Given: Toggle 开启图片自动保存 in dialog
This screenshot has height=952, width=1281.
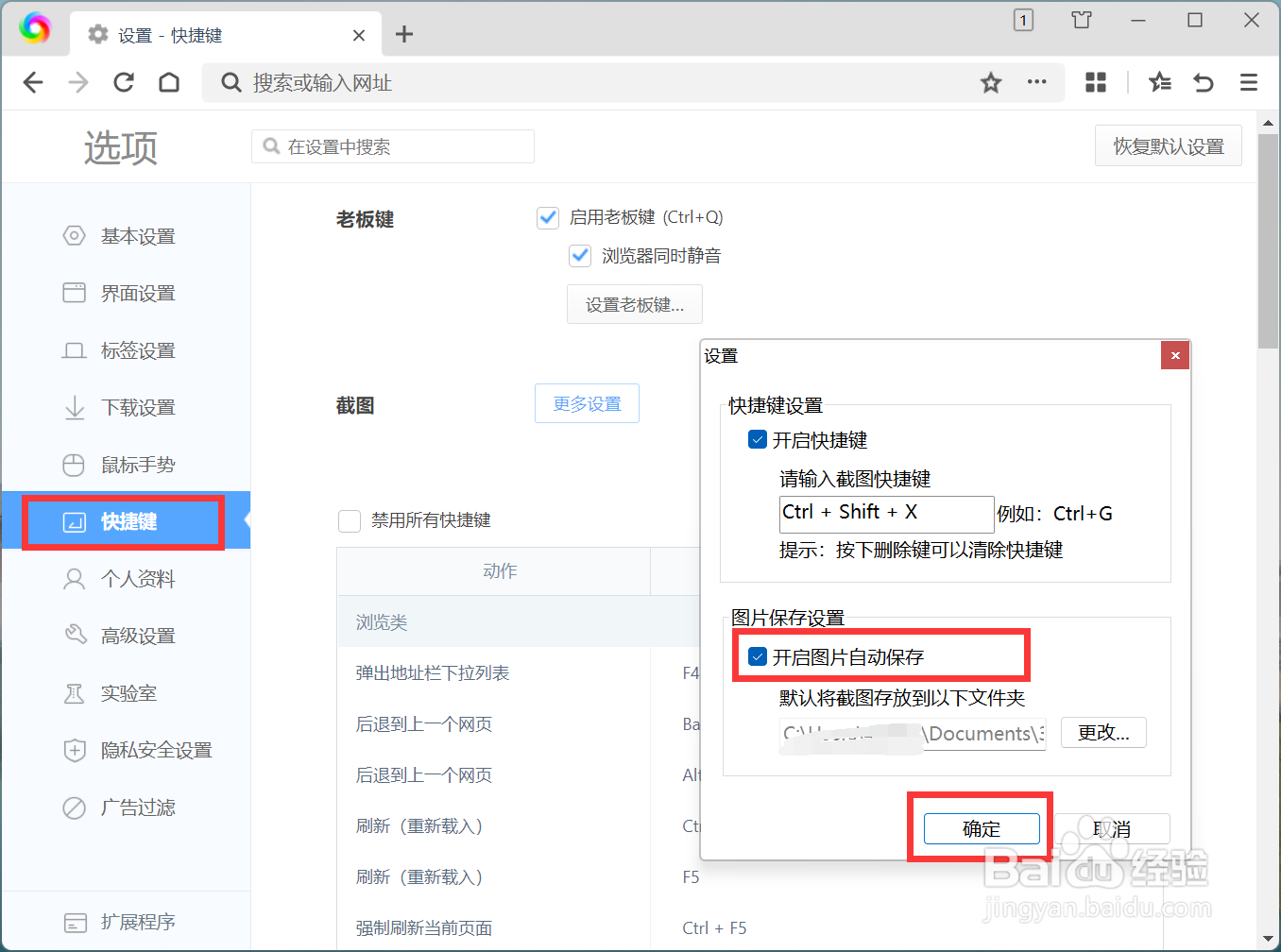Looking at the screenshot, I should coord(757,655).
